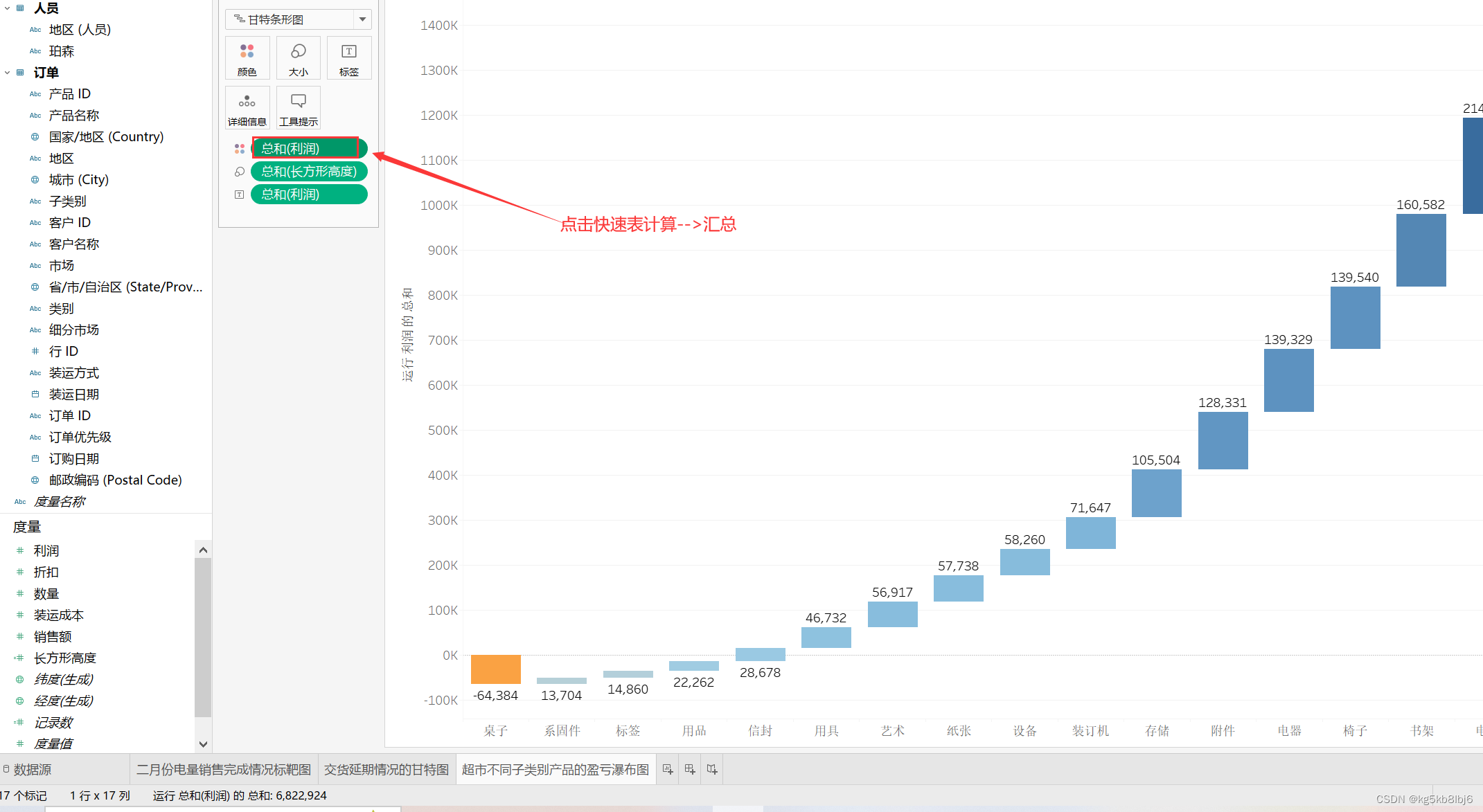Click the 电器 axis label
The width and height of the screenshot is (1483, 812).
[1289, 731]
